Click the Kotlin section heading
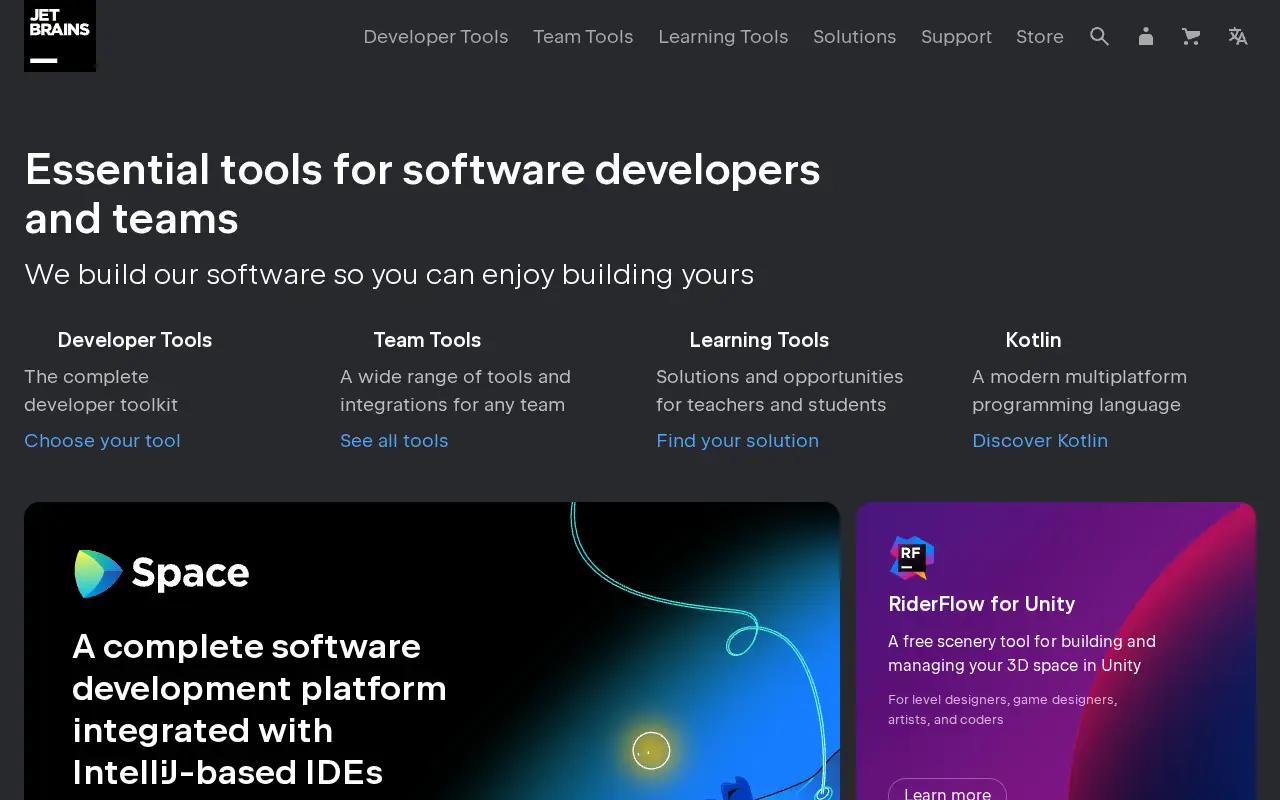Viewport: 1280px width, 800px height. (1033, 340)
